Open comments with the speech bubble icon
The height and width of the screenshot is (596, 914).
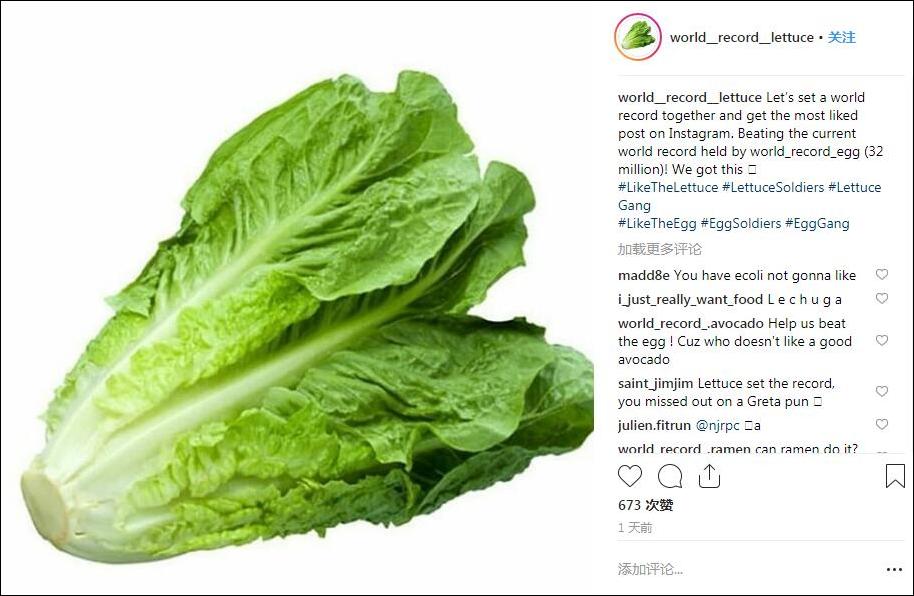tap(670, 476)
